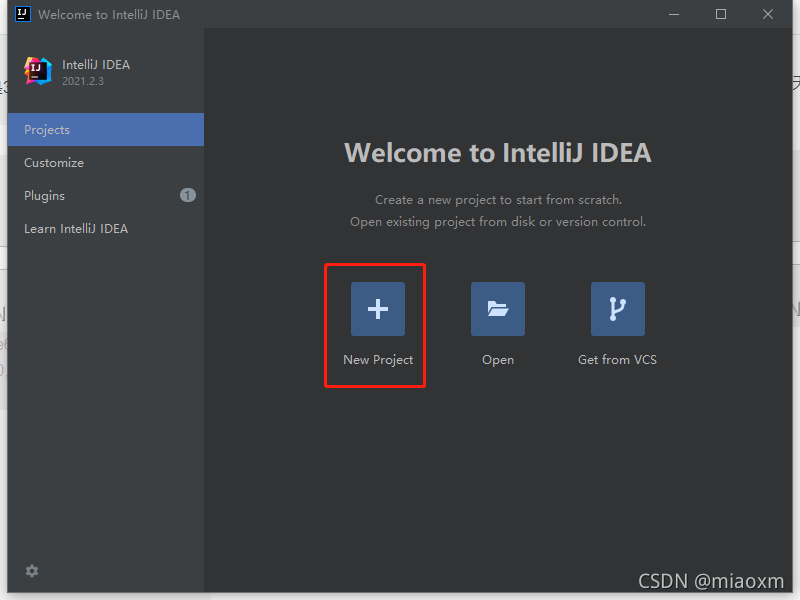Click the Open folder icon

(x=497, y=309)
